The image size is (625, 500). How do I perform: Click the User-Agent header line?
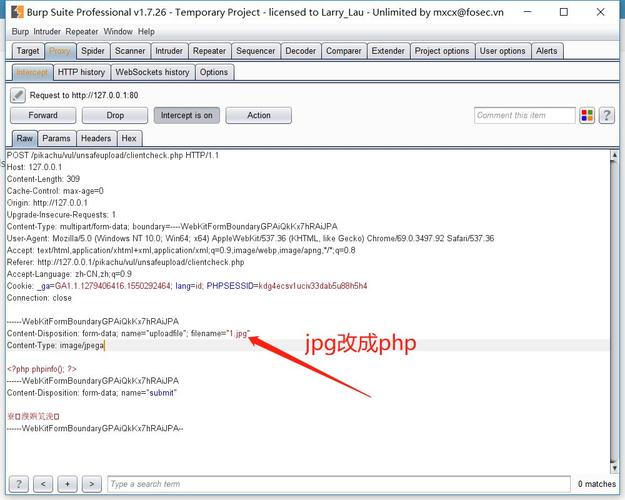click(250, 238)
